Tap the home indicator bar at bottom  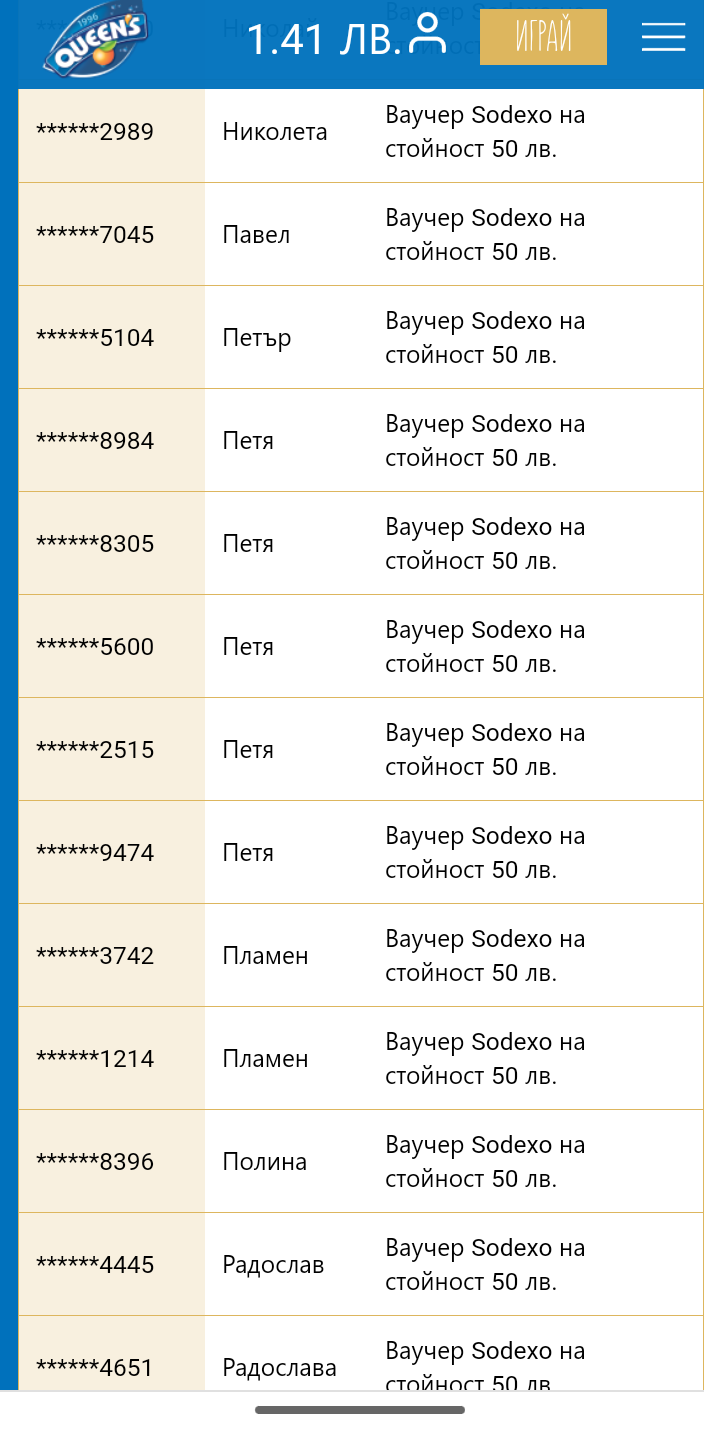pyautogui.click(x=360, y=1410)
